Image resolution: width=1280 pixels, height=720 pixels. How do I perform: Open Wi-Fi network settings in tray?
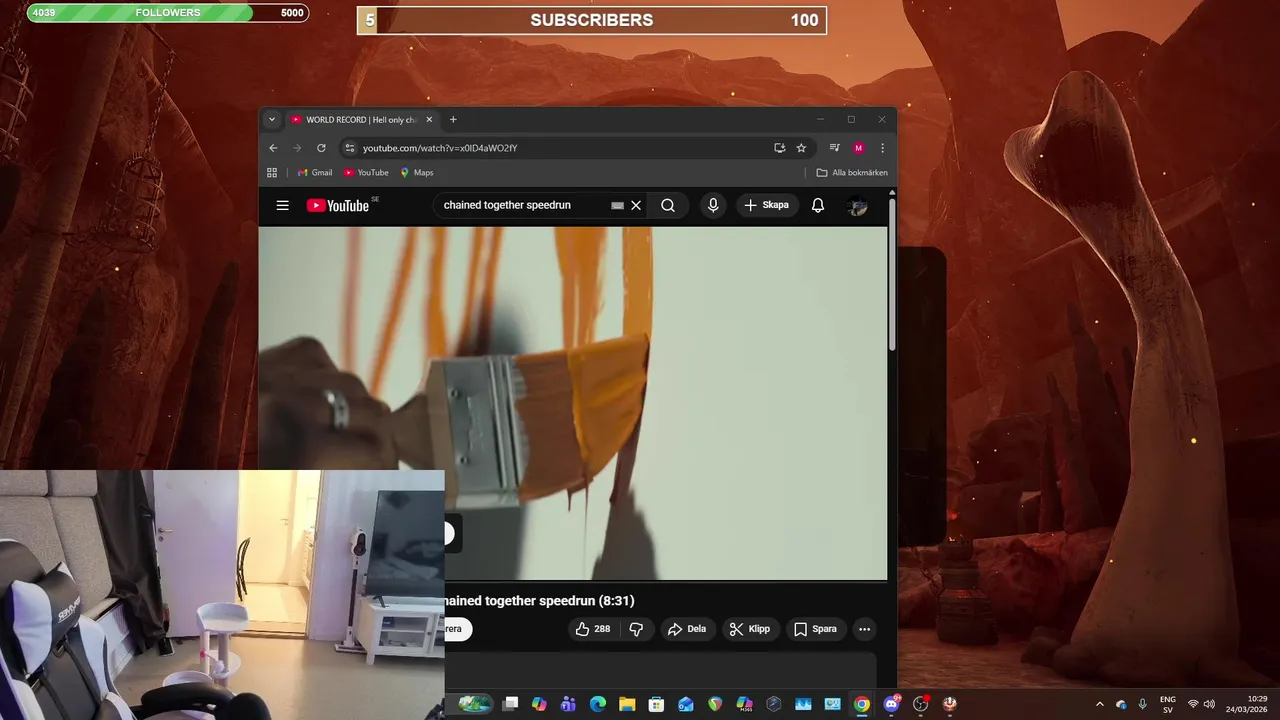click(x=1193, y=704)
